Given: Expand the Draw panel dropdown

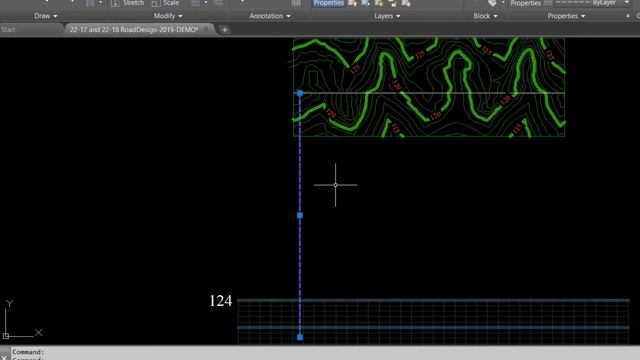Looking at the screenshot, I should (46, 16).
